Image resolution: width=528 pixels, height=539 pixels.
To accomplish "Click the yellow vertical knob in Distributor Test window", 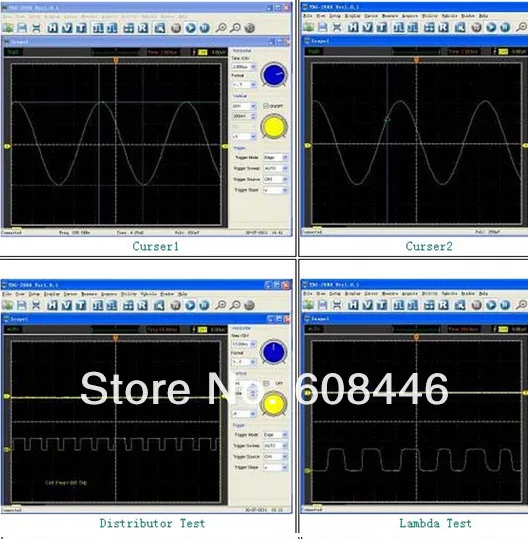I will [274, 404].
